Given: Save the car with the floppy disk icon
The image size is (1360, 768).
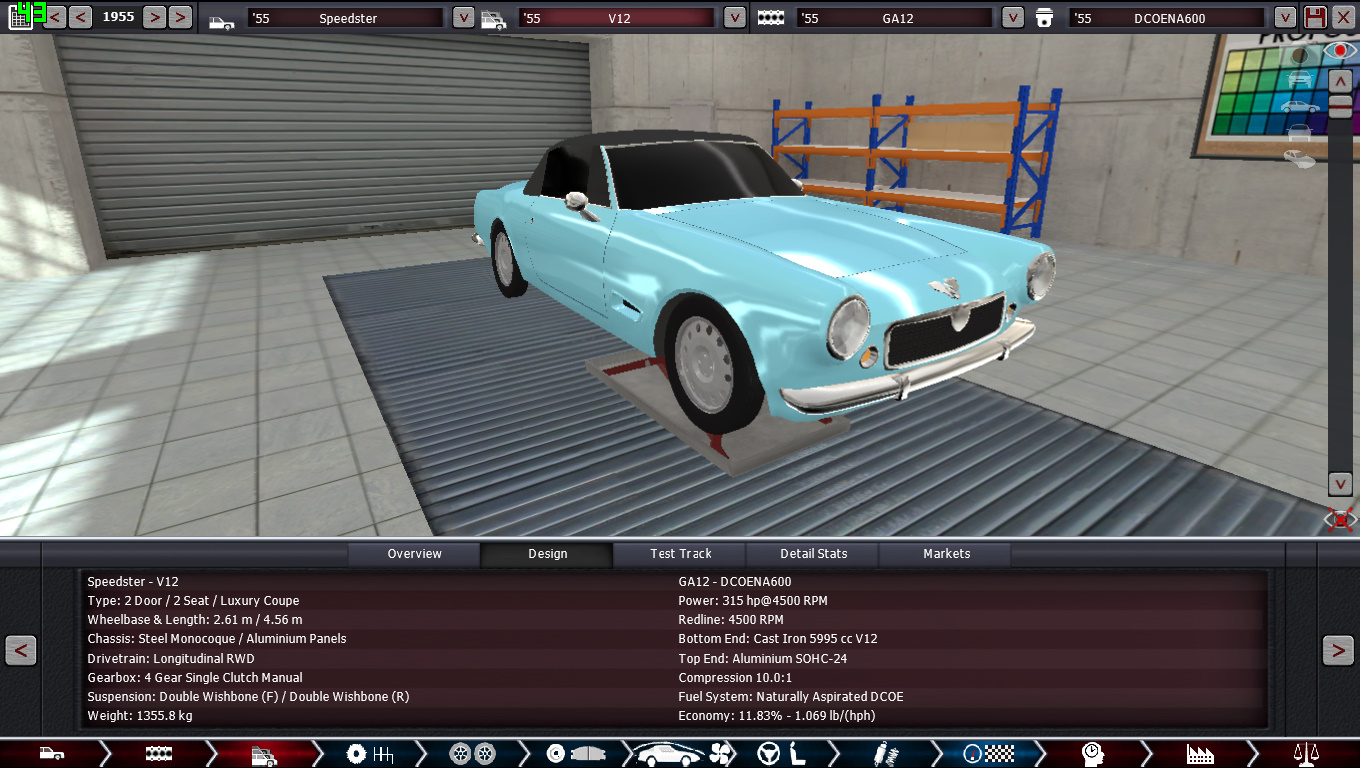Looking at the screenshot, I should tap(1315, 17).
